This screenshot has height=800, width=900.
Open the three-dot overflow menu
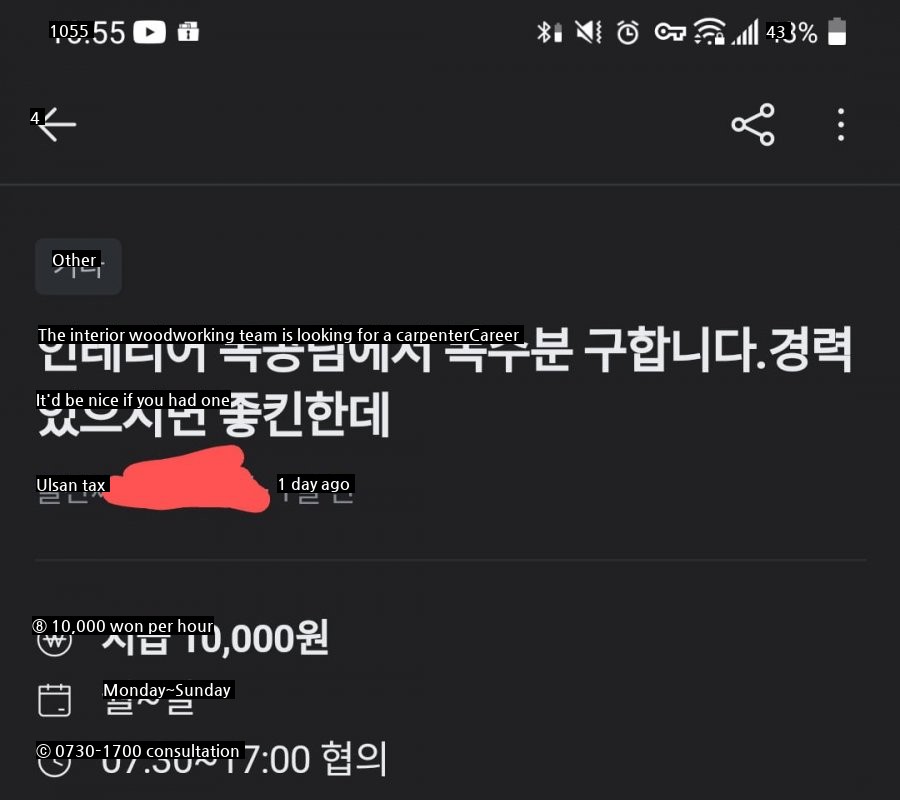click(841, 125)
